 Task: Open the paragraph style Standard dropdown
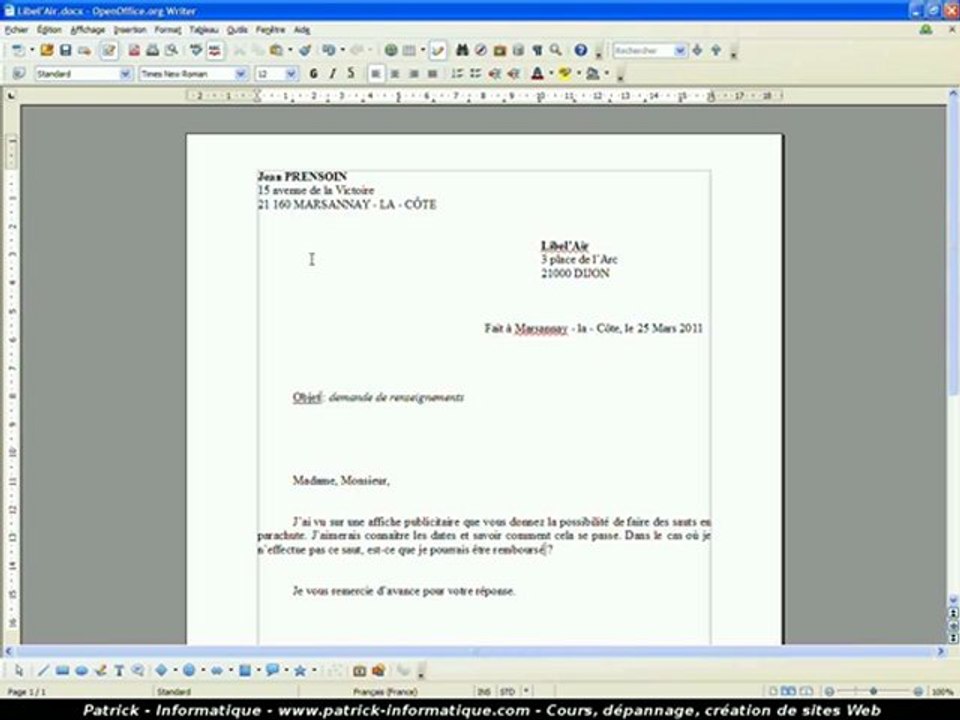point(126,74)
